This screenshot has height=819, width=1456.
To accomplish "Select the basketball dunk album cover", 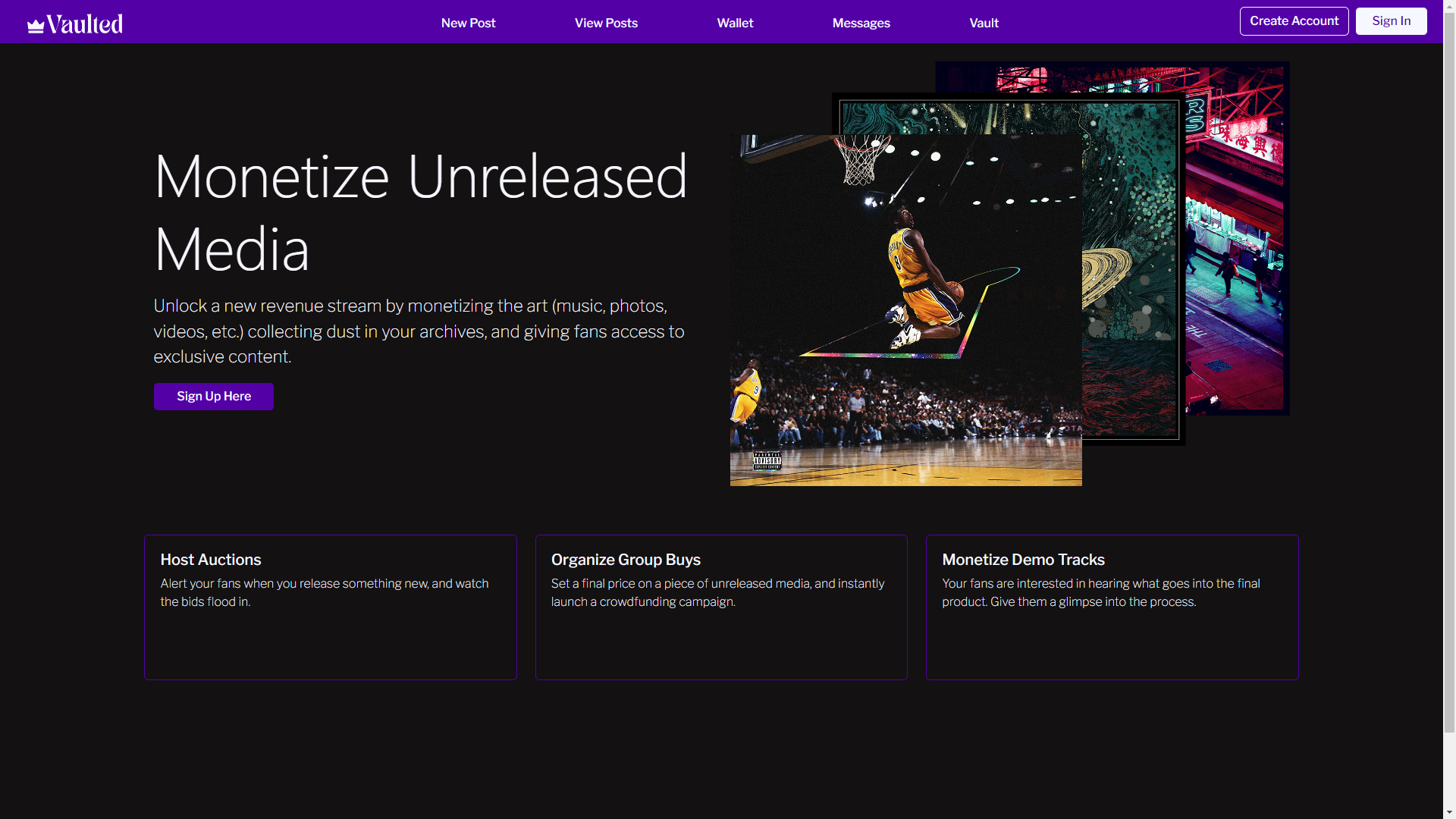I will click(x=905, y=311).
